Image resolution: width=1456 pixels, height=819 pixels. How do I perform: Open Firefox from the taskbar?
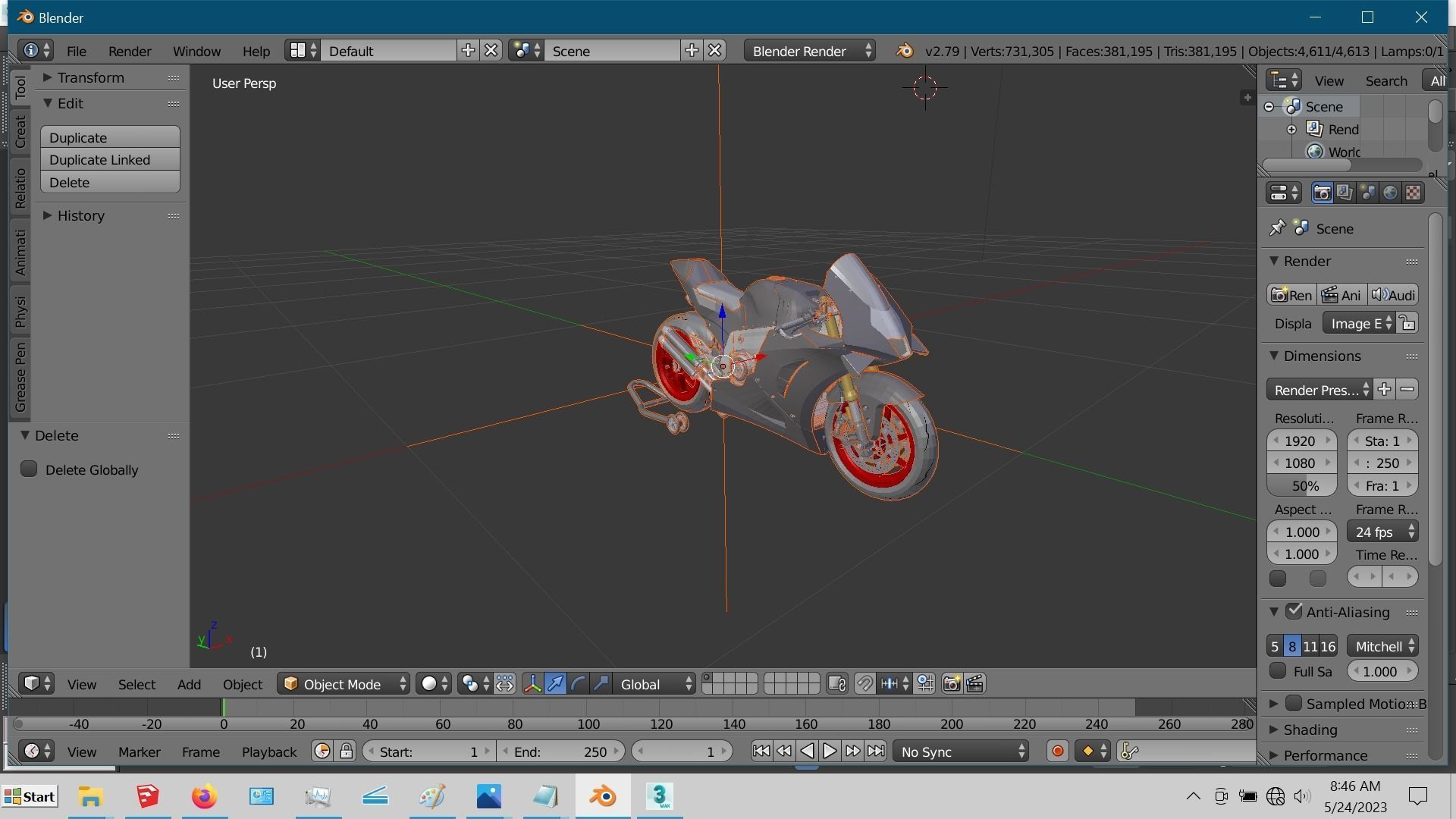click(x=204, y=796)
